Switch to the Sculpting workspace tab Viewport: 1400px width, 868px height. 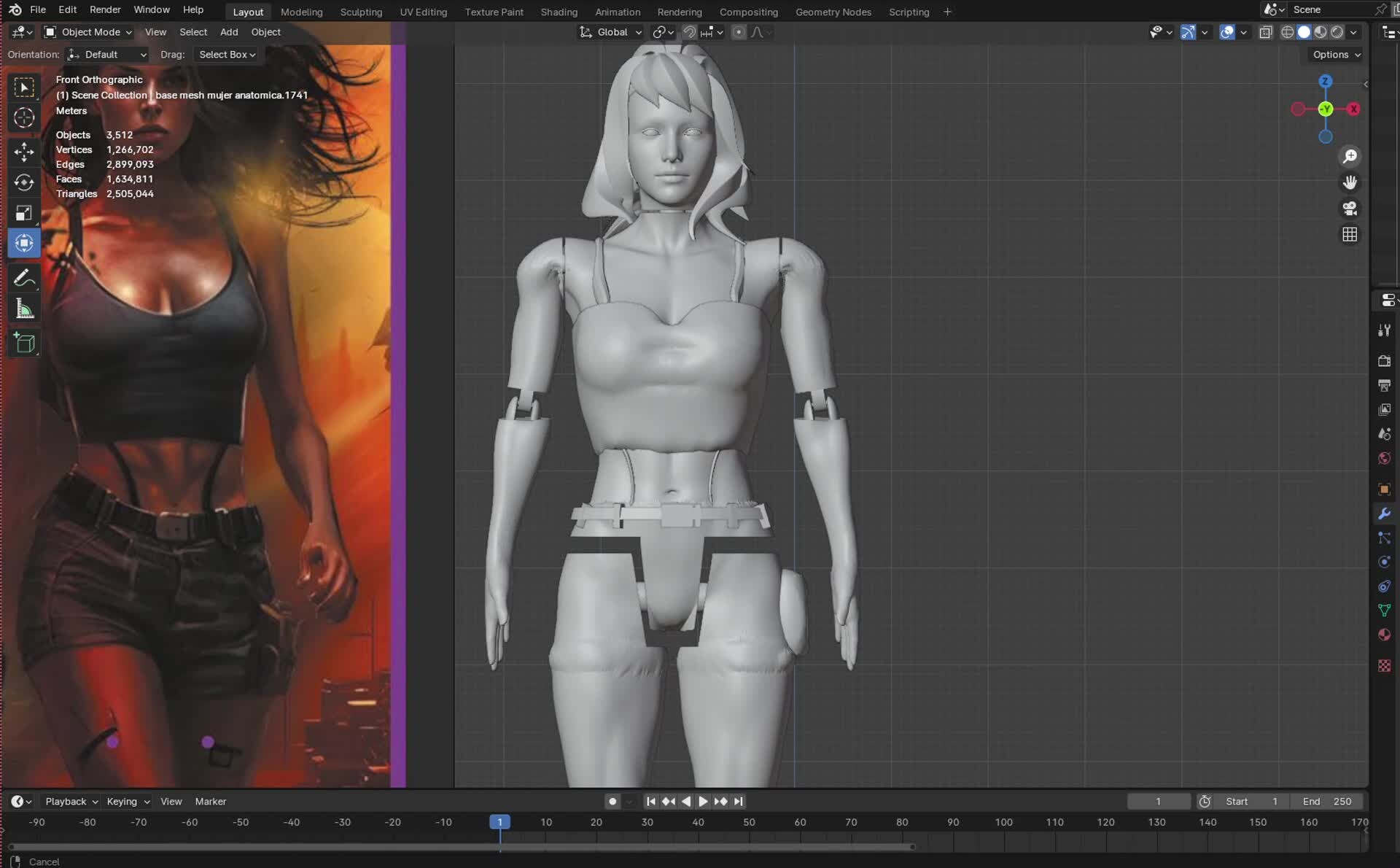361,12
